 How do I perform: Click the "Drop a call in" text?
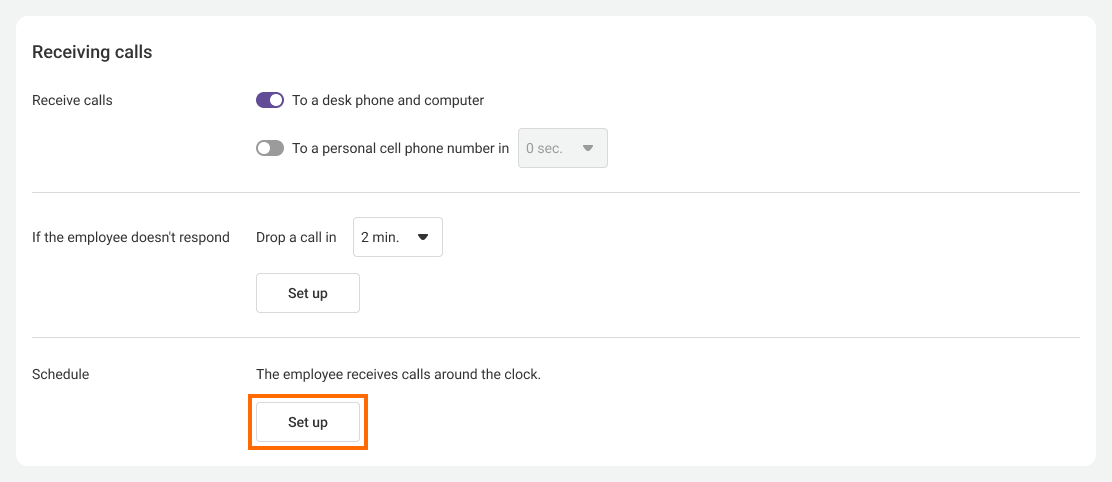(296, 237)
